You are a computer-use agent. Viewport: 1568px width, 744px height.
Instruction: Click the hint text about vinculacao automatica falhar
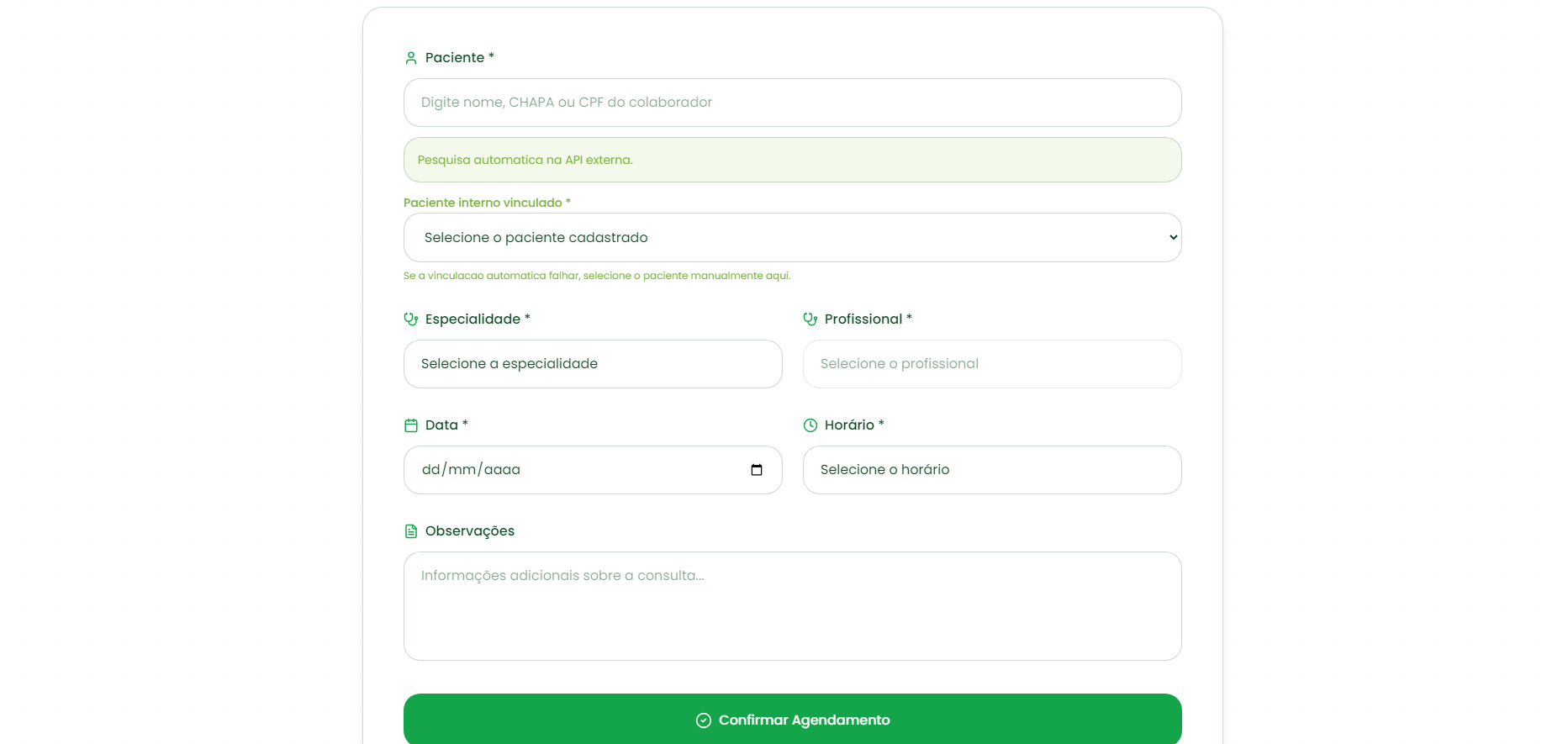[x=597, y=276]
